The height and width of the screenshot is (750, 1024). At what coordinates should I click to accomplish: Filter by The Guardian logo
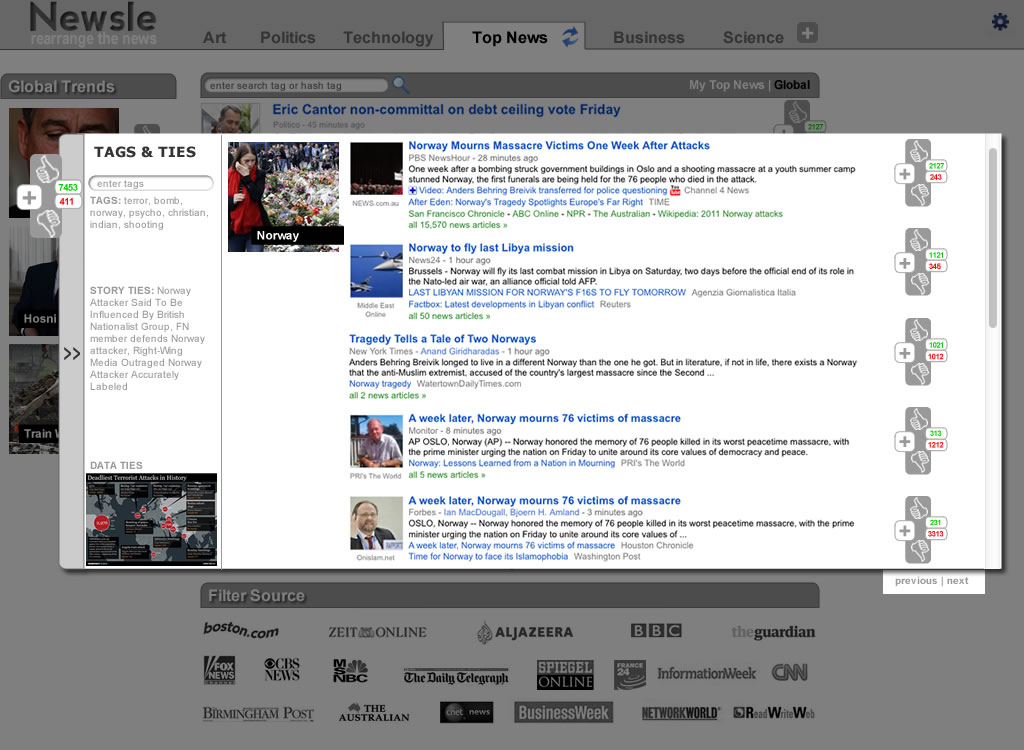click(x=773, y=632)
